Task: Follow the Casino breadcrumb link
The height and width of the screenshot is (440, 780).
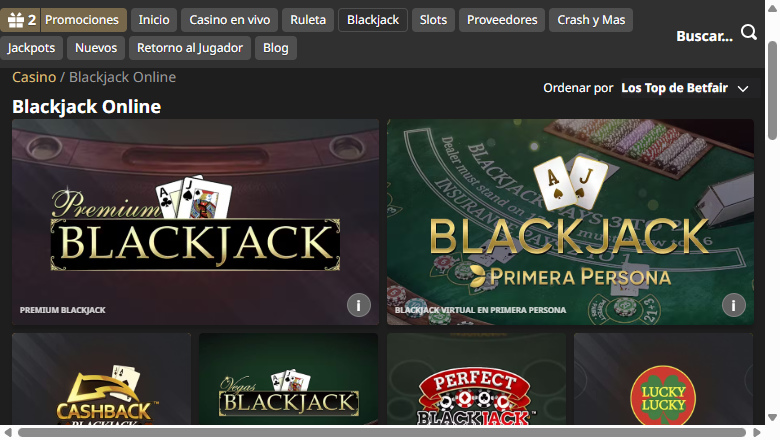Action: (34, 77)
